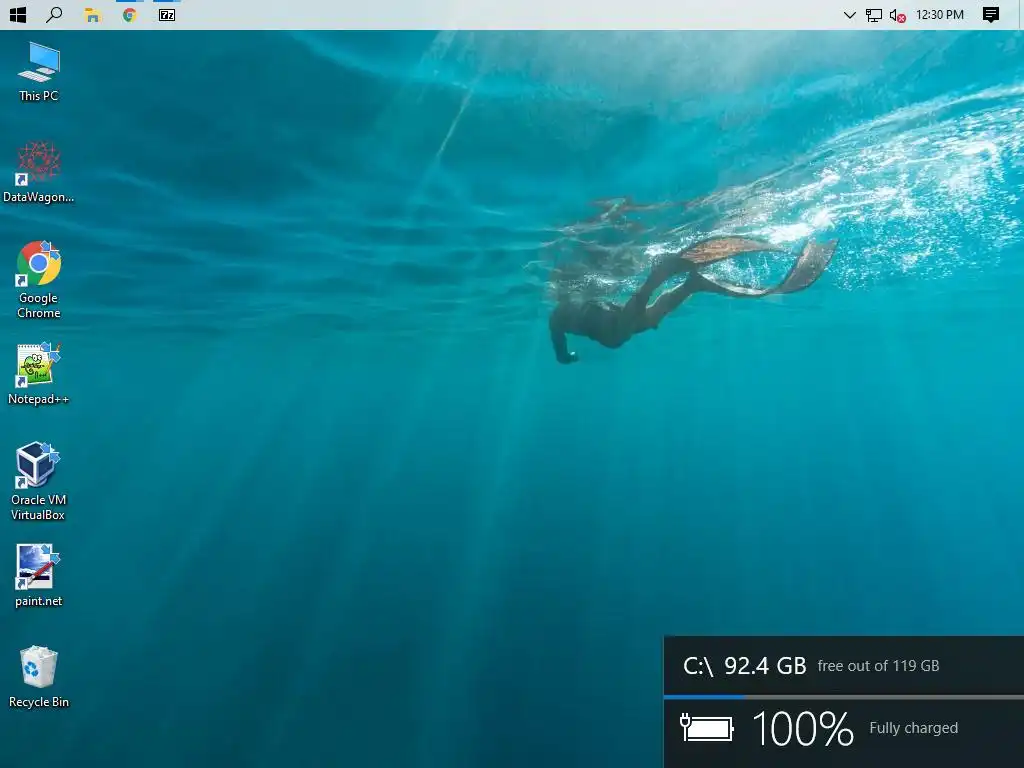
Task: Open File Explorer from the taskbar
Action: tap(93, 15)
